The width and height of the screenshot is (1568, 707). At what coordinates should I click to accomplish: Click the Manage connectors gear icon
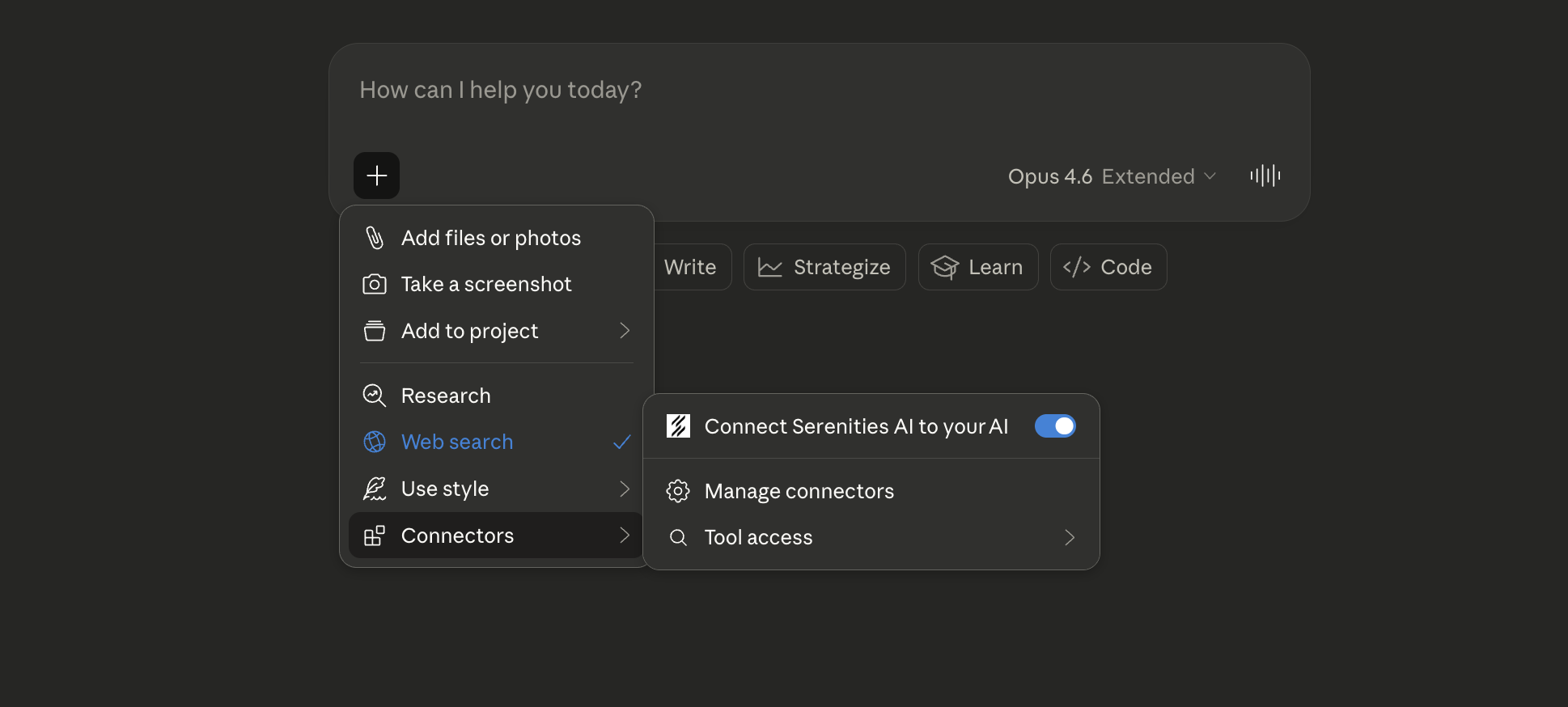click(678, 491)
